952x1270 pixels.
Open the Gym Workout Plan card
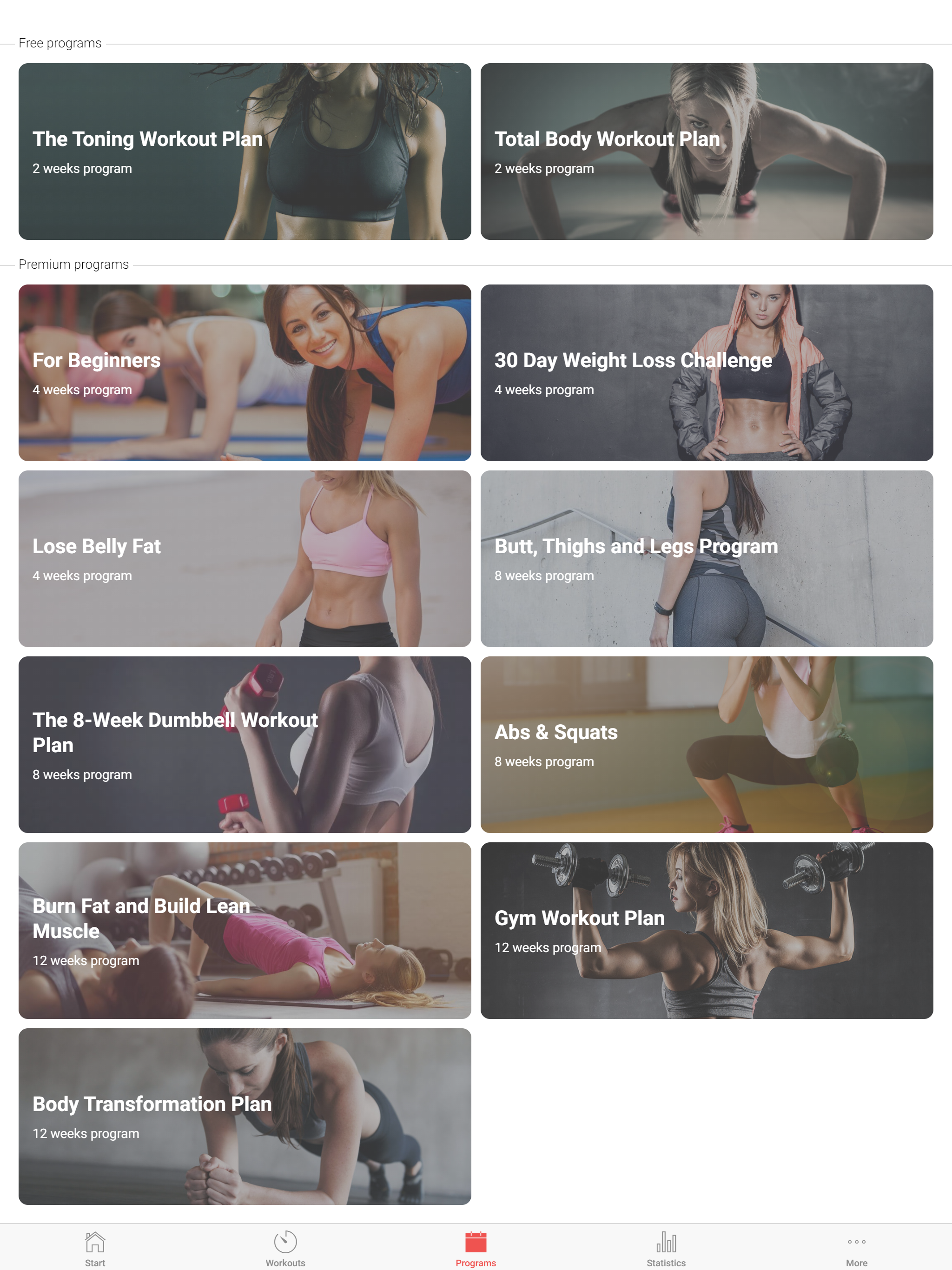click(x=707, y=931)
